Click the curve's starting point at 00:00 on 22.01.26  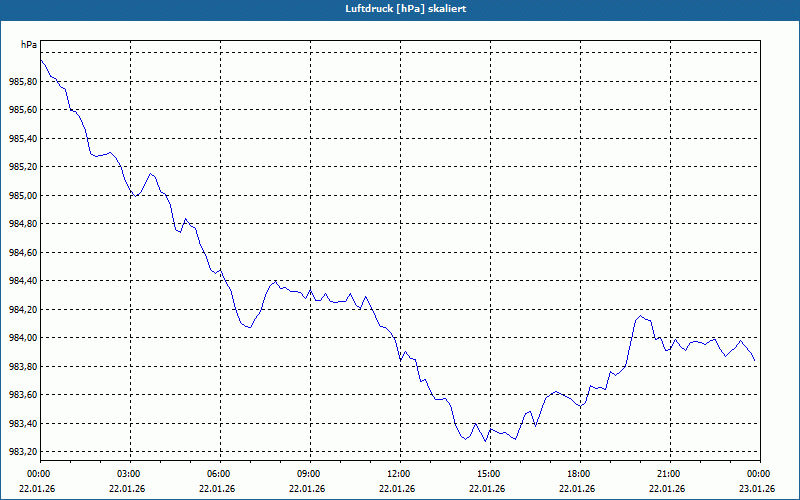pos(41,60)
